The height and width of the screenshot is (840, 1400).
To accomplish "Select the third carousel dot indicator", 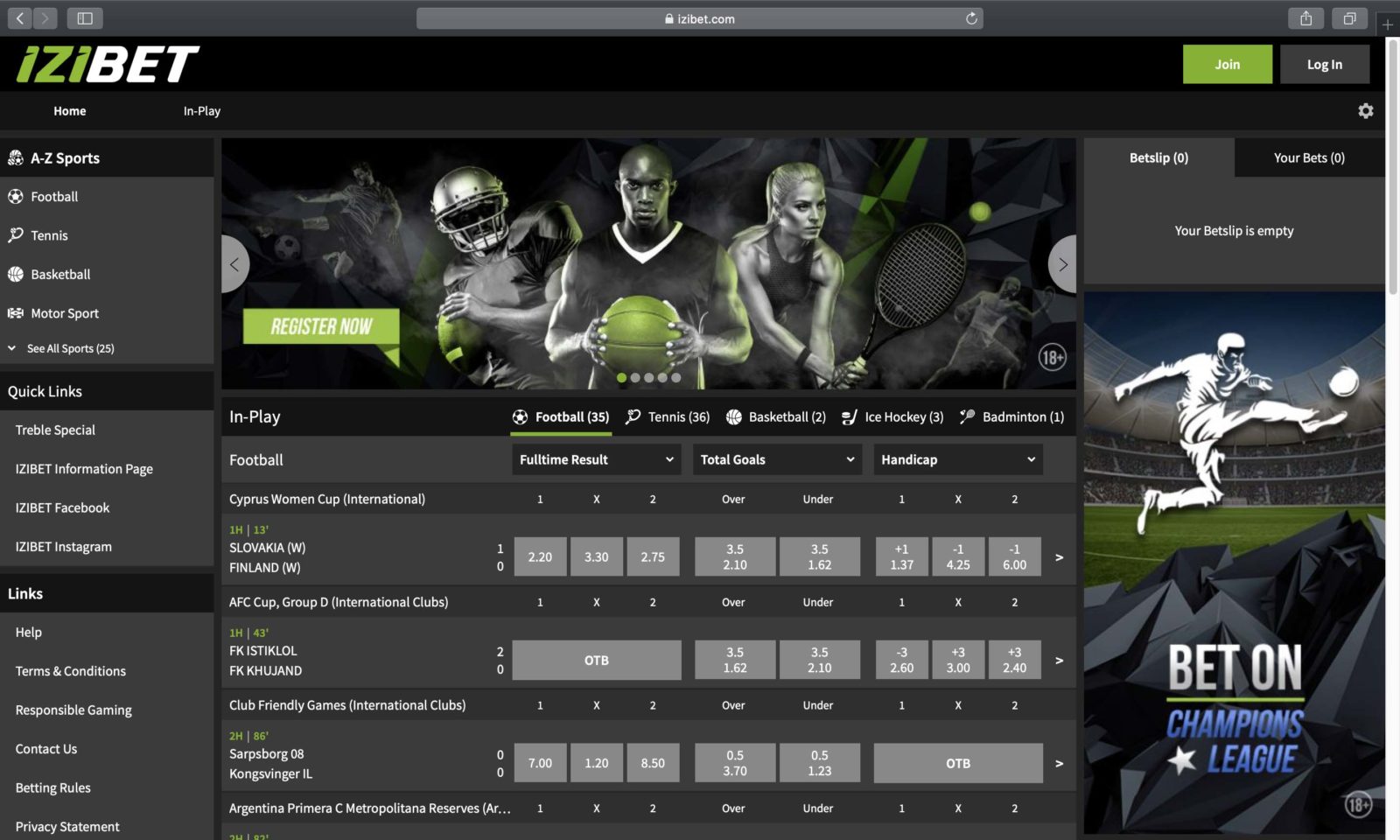I will tap(649, 378).
